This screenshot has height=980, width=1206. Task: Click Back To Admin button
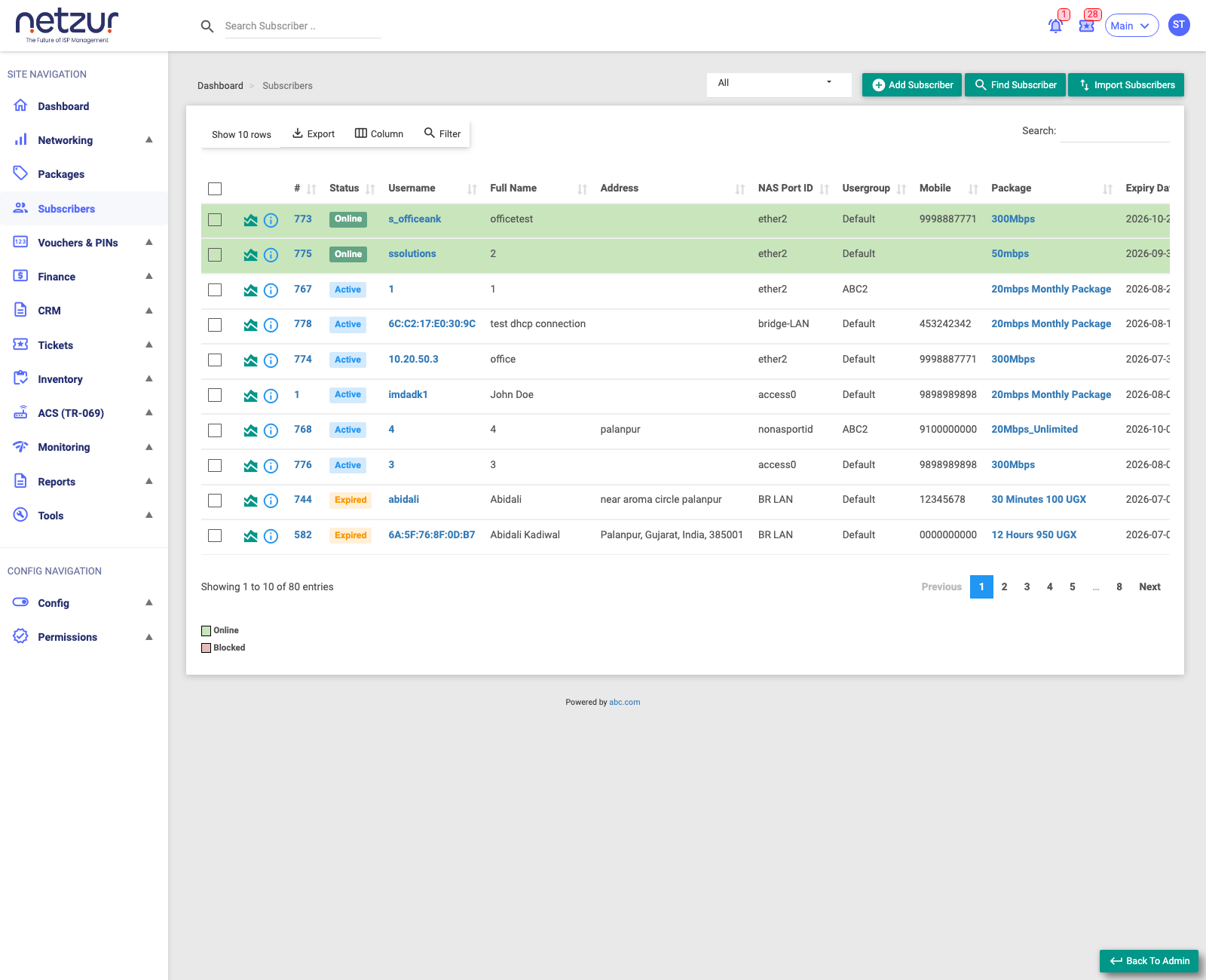(1149, 961)
